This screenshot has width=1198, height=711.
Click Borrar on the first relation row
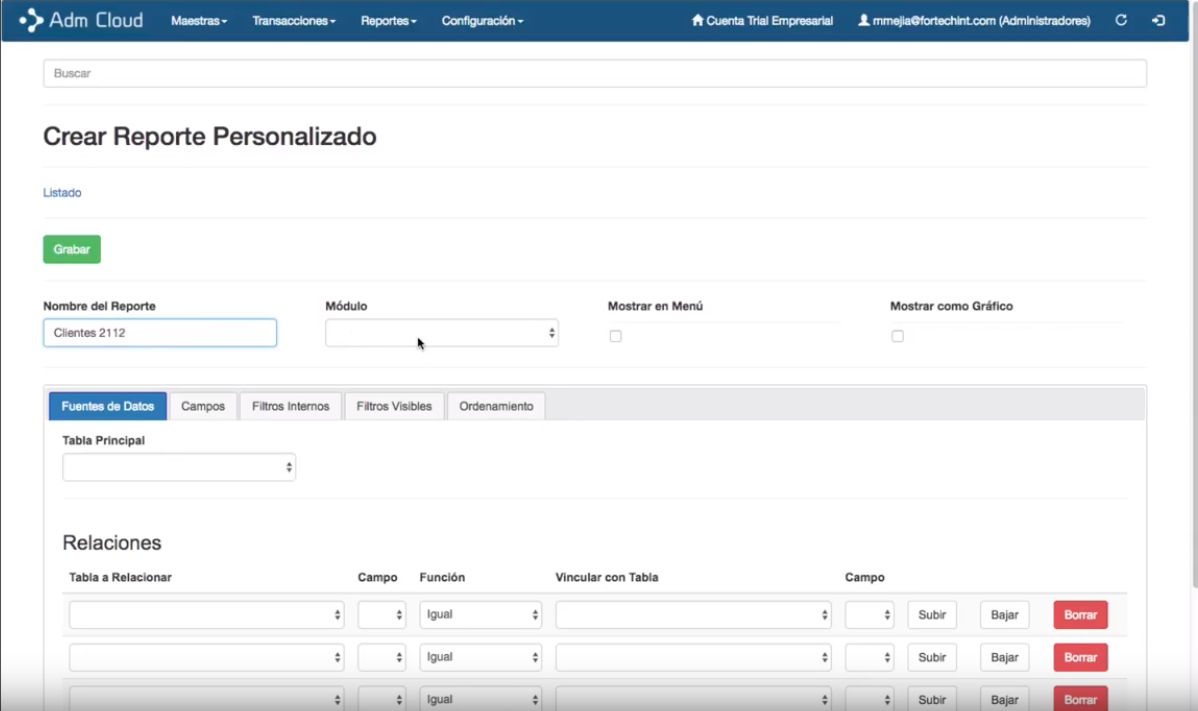click(x=1080, y=614)
